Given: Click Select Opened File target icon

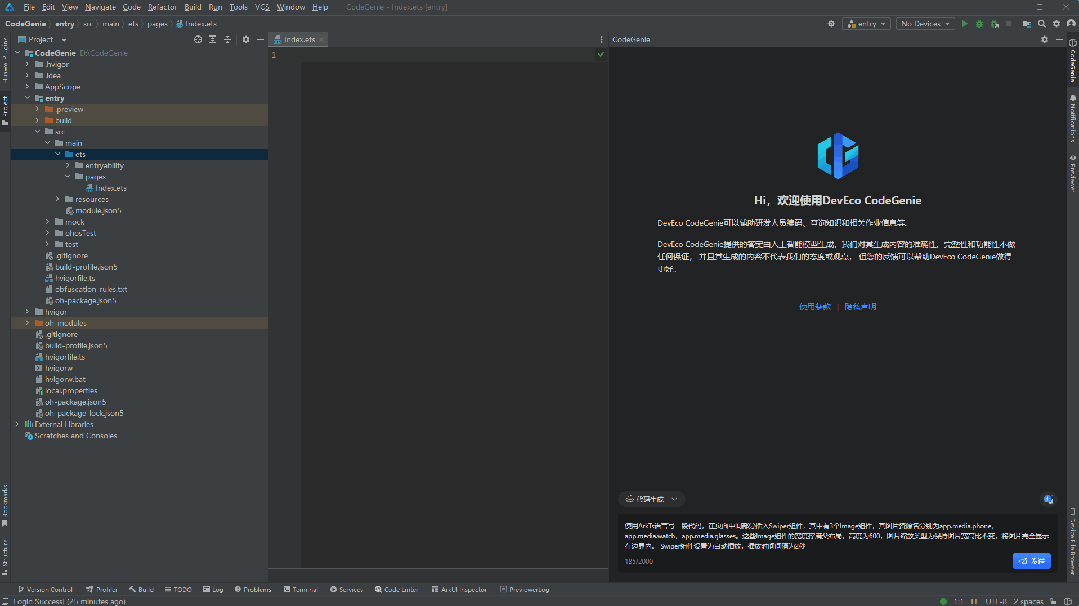Looking at the screenshot, I should pyautogui.click(x=198, y=39).
